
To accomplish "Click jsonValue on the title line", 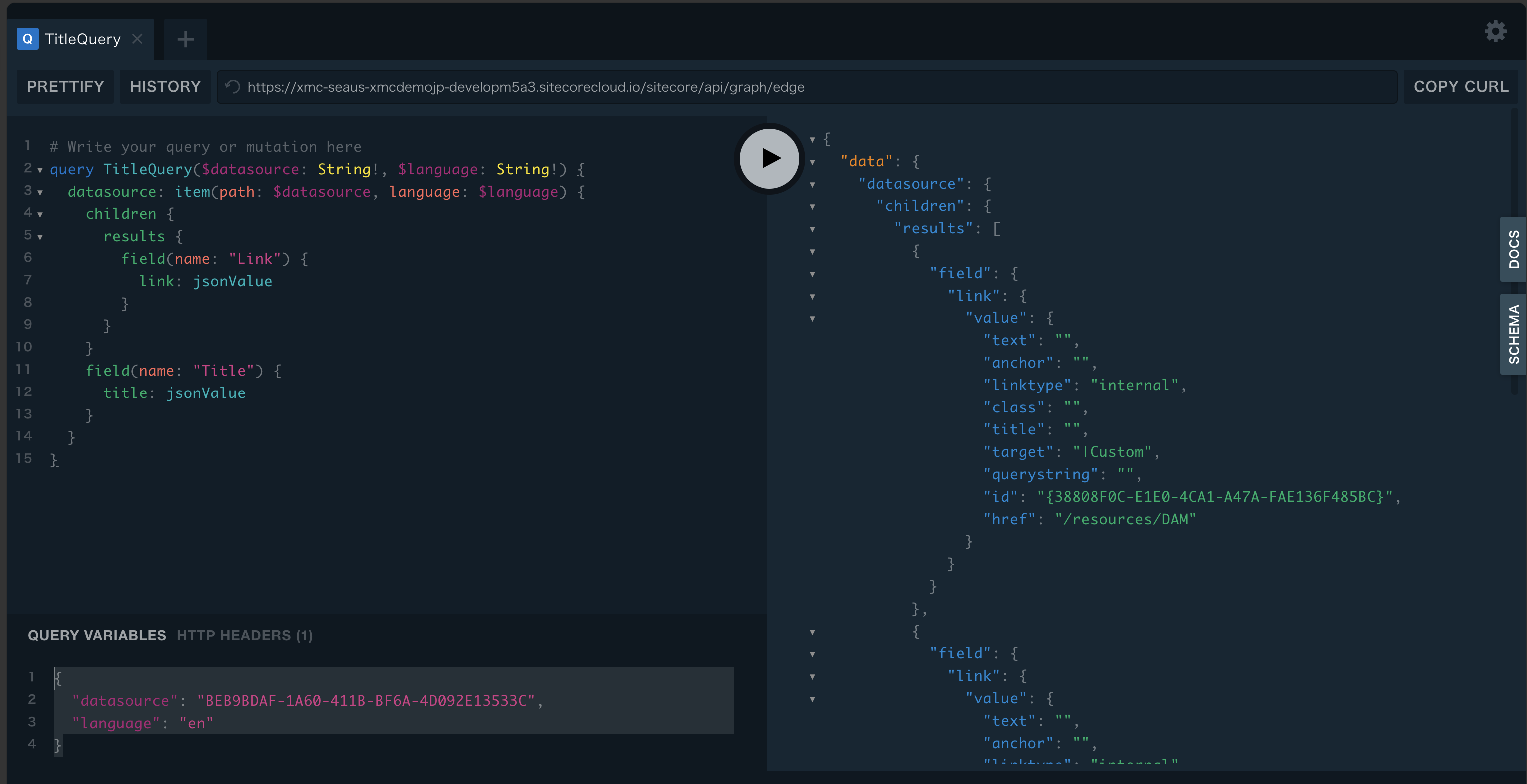I will pyautogui.click(x=206, y=393).
